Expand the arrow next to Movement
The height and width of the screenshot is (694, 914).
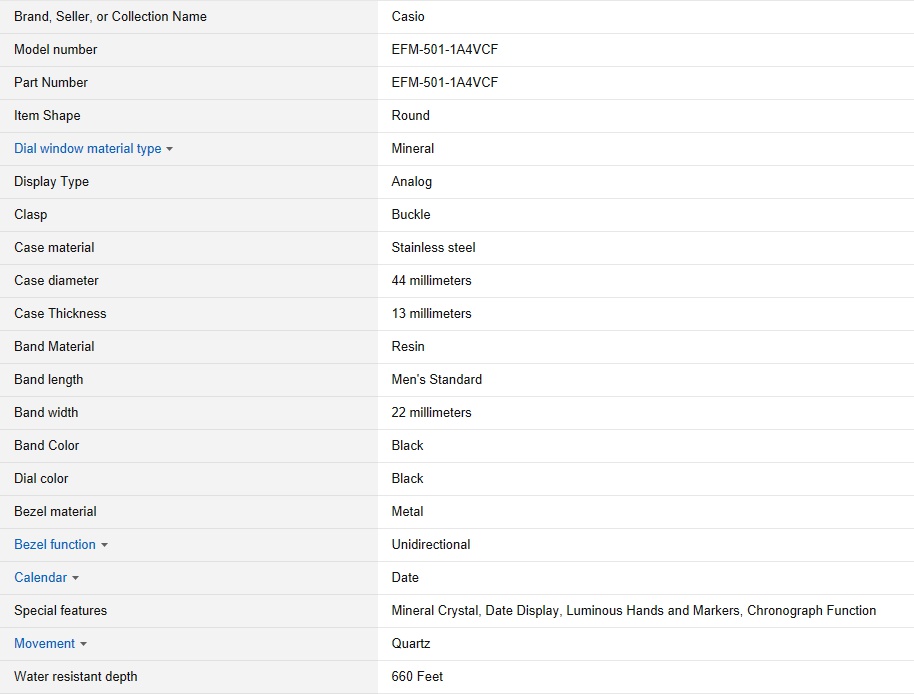(x=83, y=645)
